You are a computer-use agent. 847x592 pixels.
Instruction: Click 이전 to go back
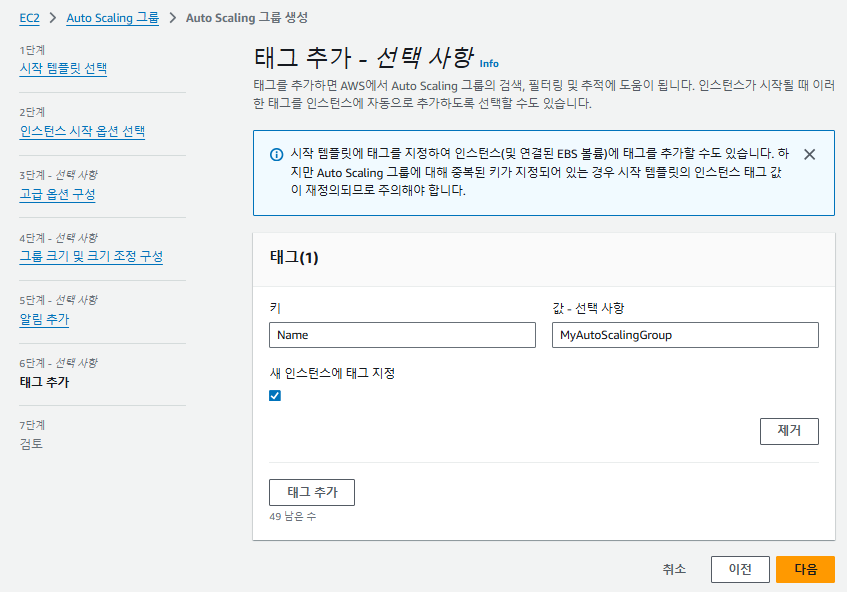pyautogui.click(x=740, y=569)
